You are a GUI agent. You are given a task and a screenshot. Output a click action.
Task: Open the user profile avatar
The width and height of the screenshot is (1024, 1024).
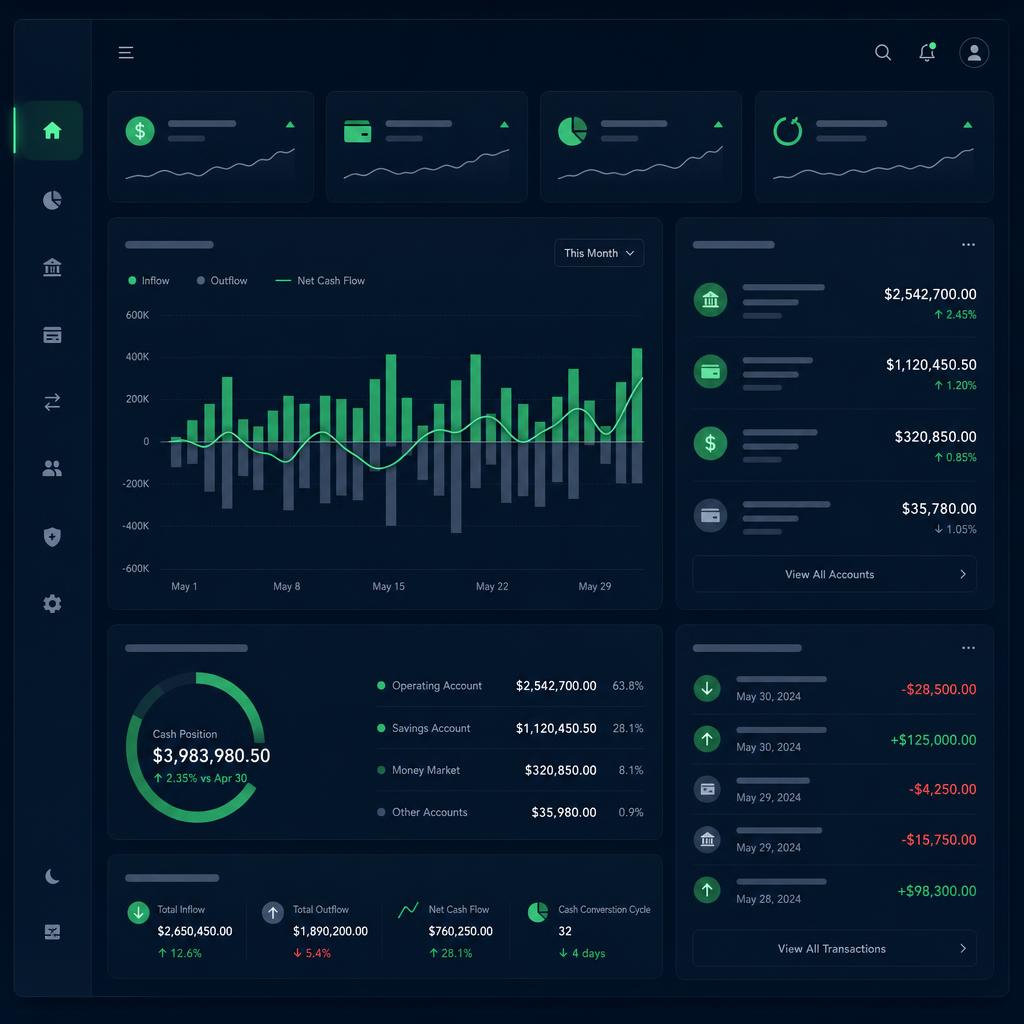point(974,52)
